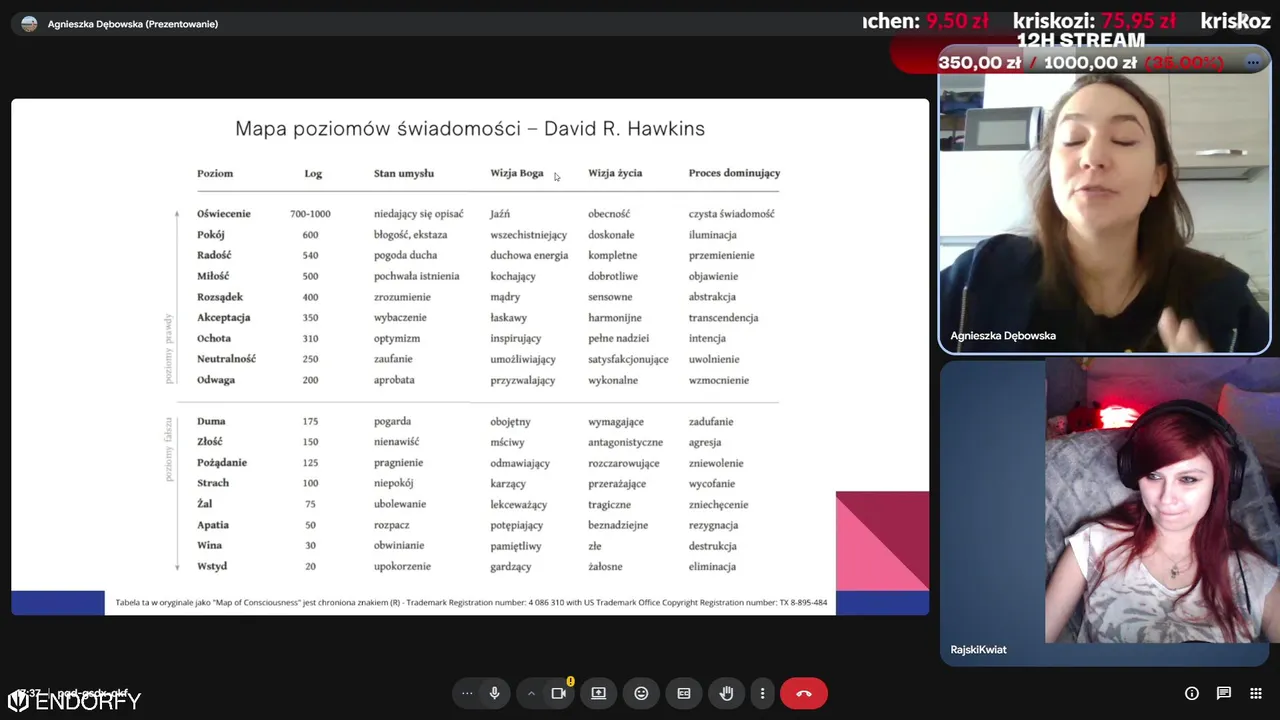This screenshot has height=720, width=1280.
Task: Open meeting details info icon
Action: pyautogui.click(x=1192, y=693)
